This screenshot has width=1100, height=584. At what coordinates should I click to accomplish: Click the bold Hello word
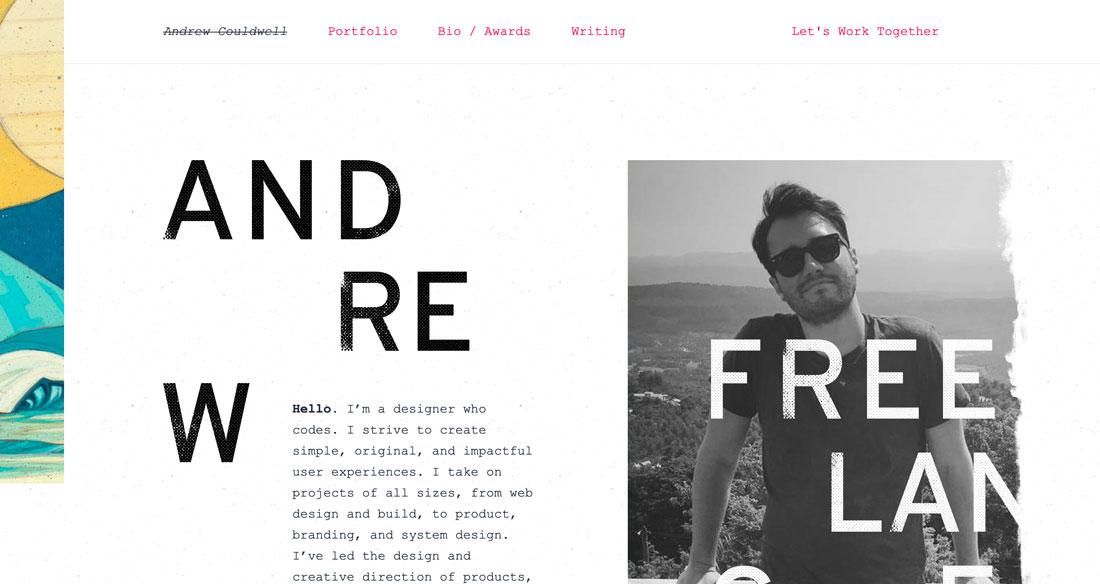click(312, 409)
